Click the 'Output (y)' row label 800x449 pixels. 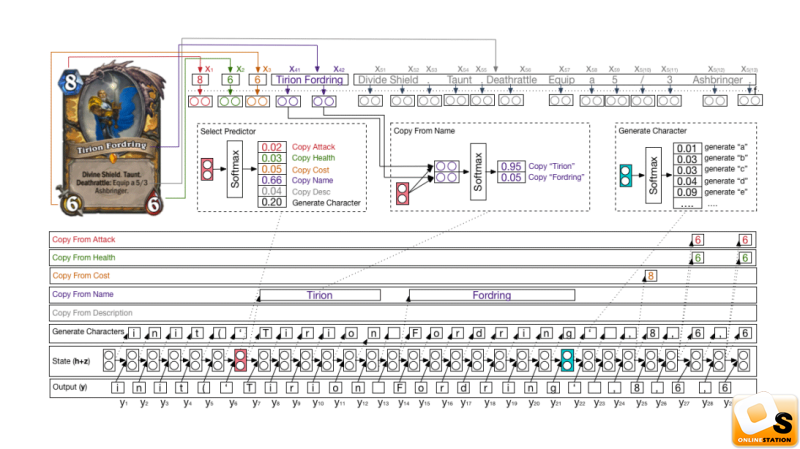click(x=69, y=387)
